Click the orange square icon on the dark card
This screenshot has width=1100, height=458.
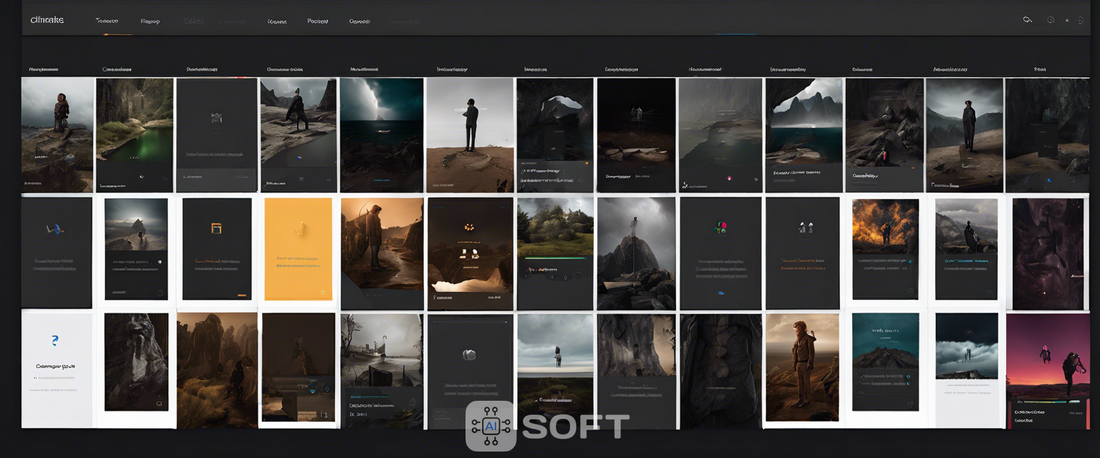(x=215, y=228)
